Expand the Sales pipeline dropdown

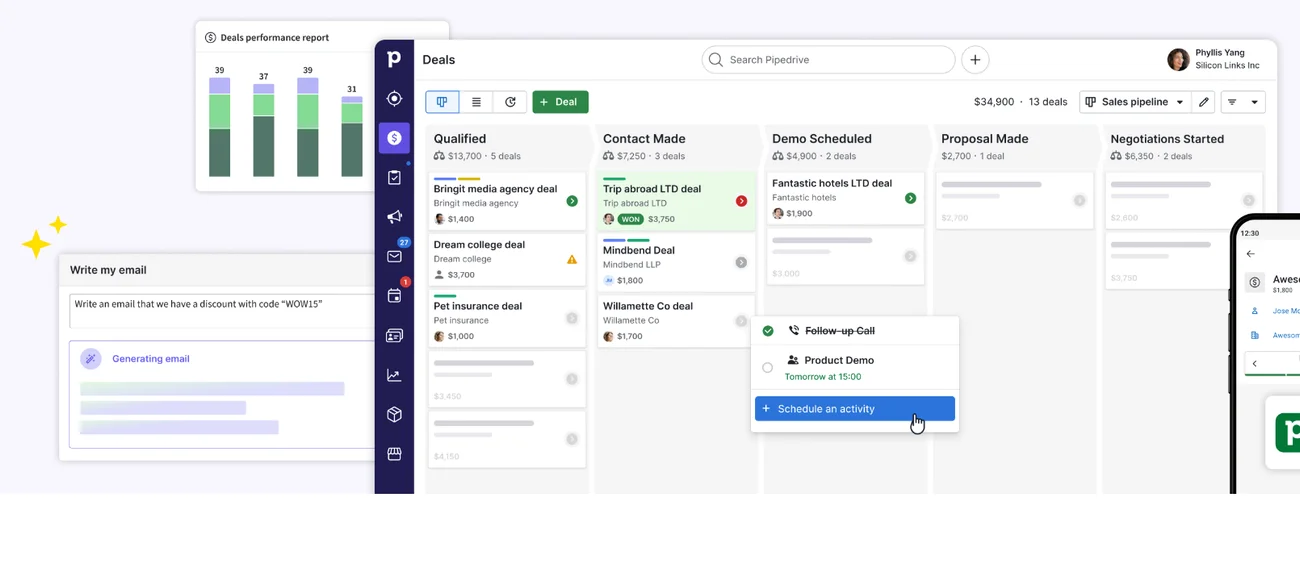(1134, 102)
